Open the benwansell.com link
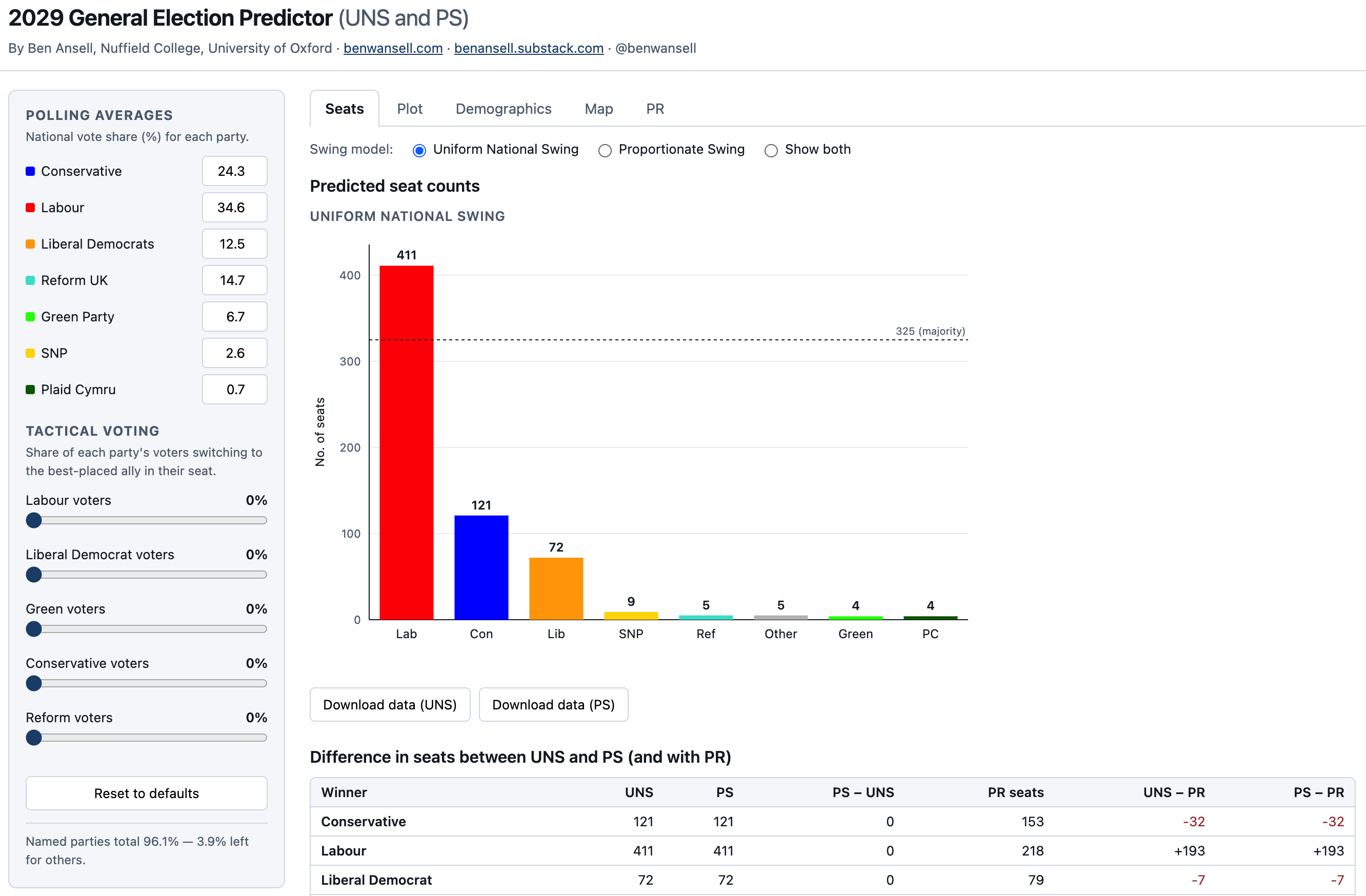 [393, 48]
